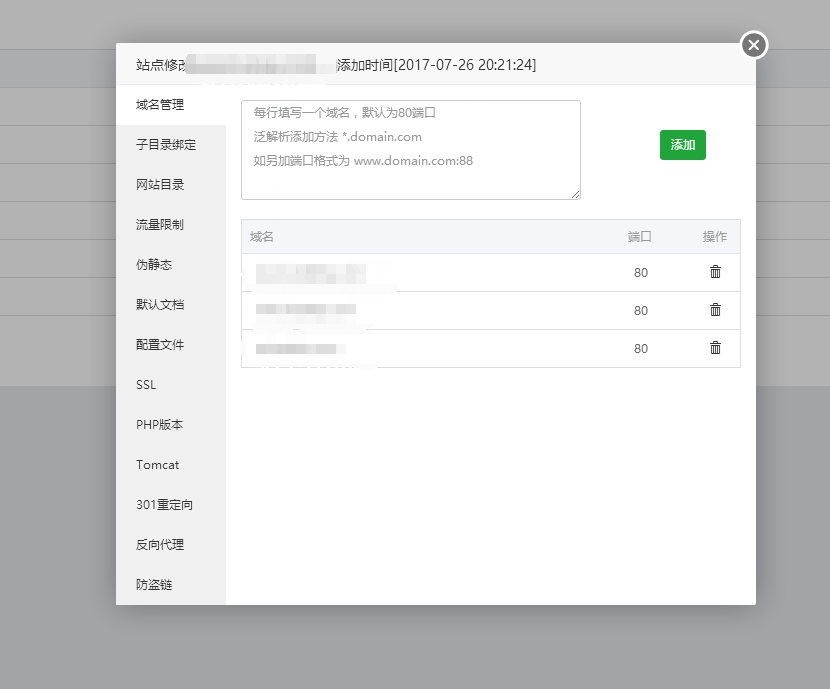Switch to the 默认文档 tab
Image resolution: width=830 pixels, height=689 pixels.
[171, 305]
